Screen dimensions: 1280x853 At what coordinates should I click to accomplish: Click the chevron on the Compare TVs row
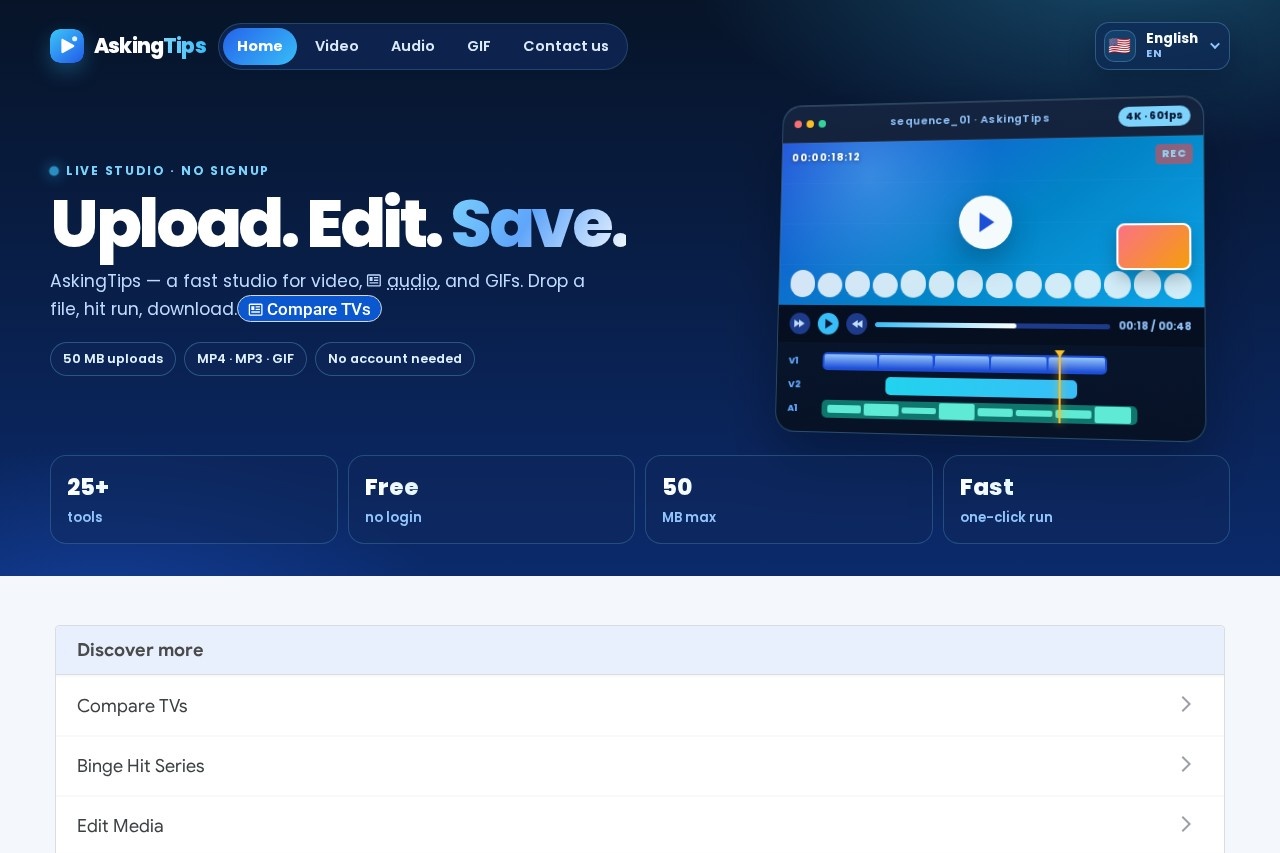click(1186, 704)
